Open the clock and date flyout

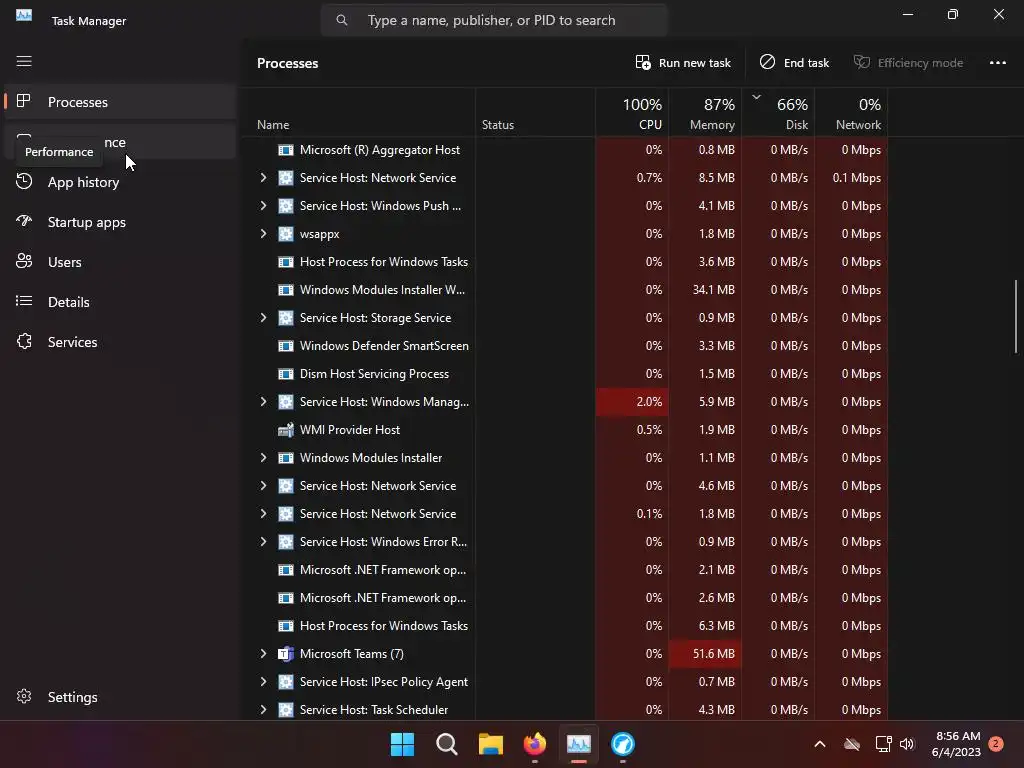coord(957,744)
